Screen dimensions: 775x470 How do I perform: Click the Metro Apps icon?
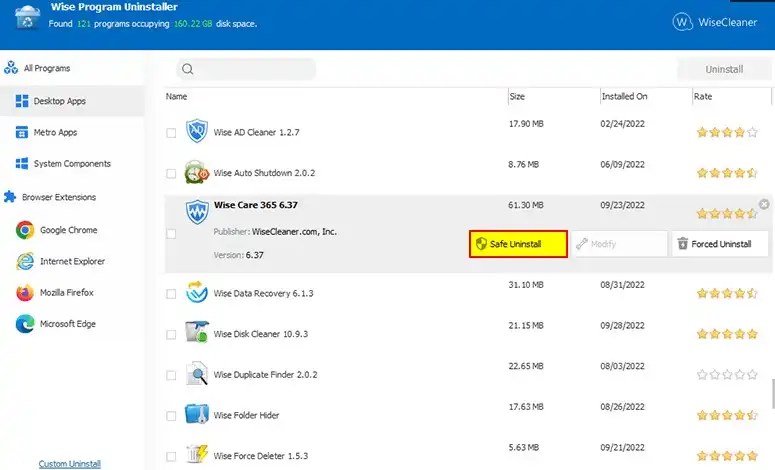coord(22,132)
